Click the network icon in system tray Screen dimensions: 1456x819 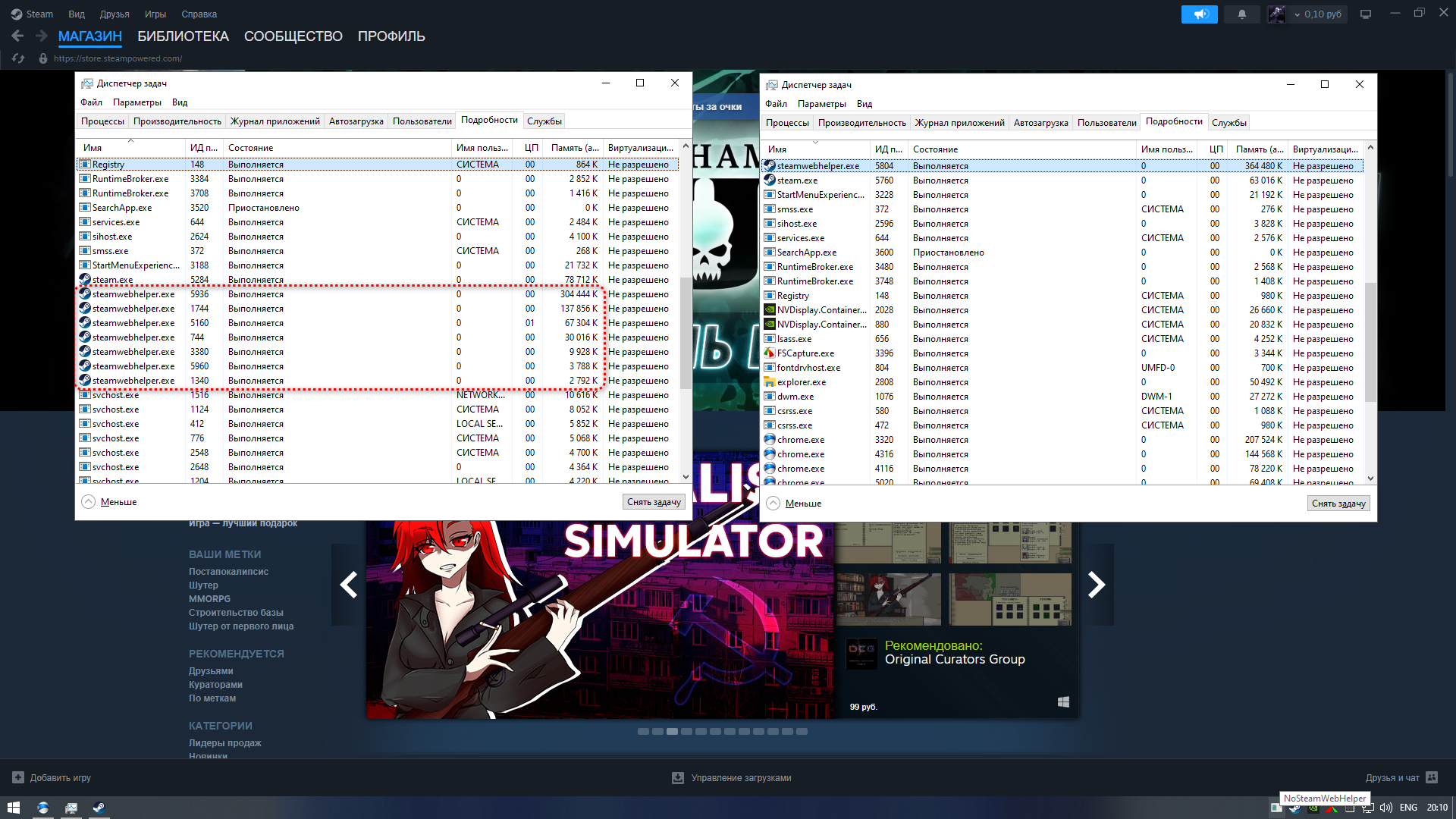click(x=1368, y=808)
